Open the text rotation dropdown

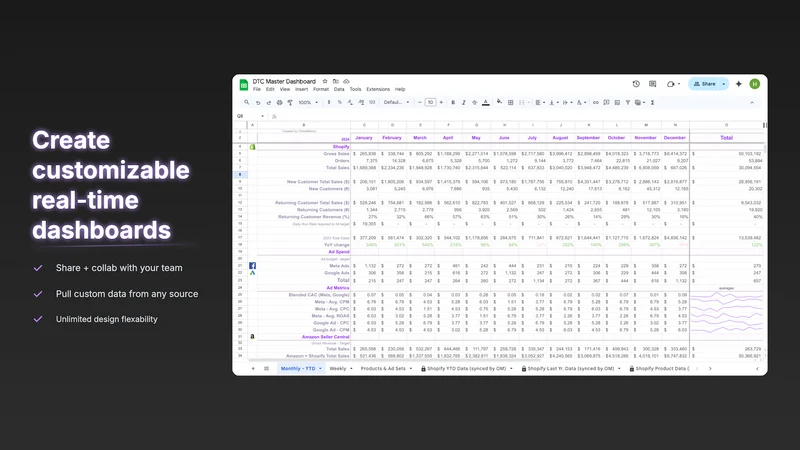click(x=581, y=103)
